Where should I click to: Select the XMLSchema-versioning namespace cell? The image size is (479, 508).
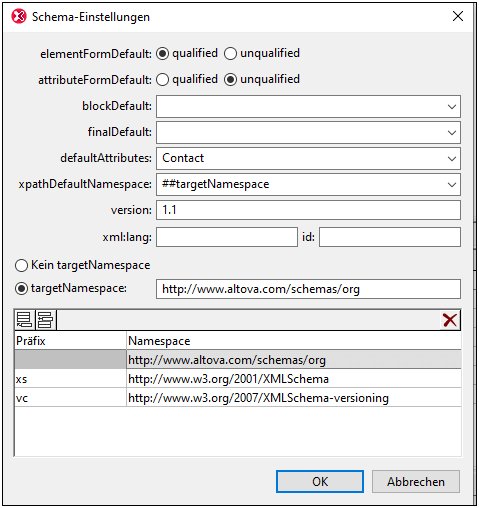[x=294, y=397]
